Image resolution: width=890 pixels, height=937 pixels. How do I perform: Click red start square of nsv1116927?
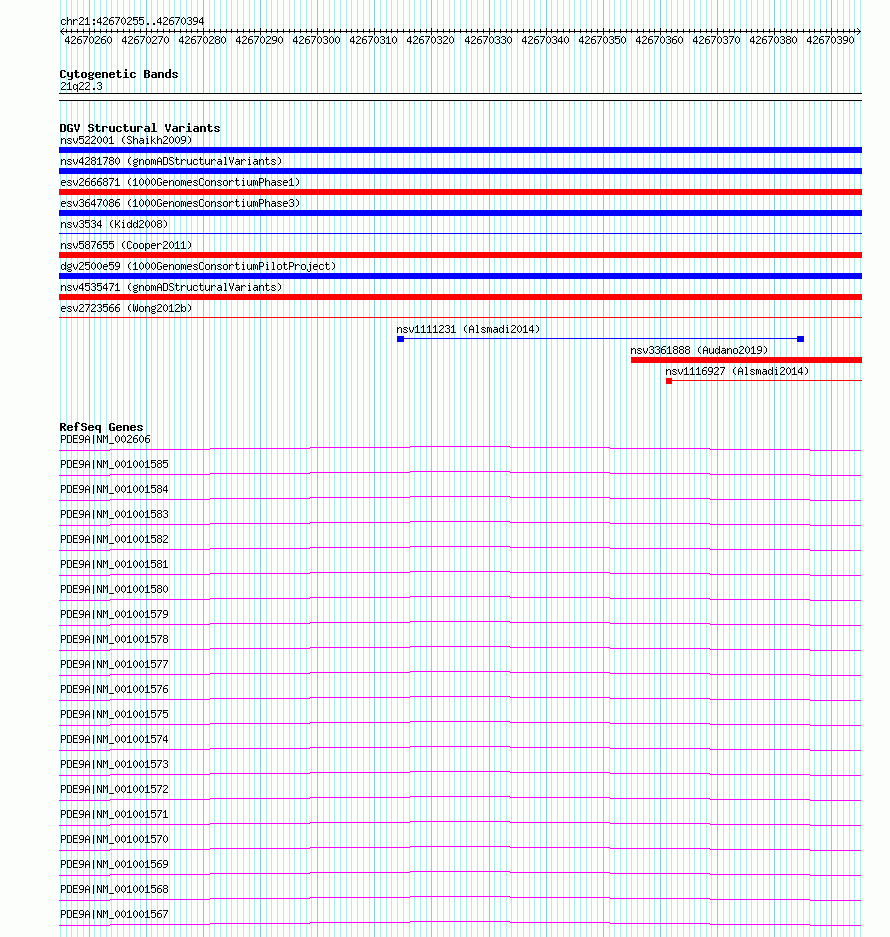(669, 381)
